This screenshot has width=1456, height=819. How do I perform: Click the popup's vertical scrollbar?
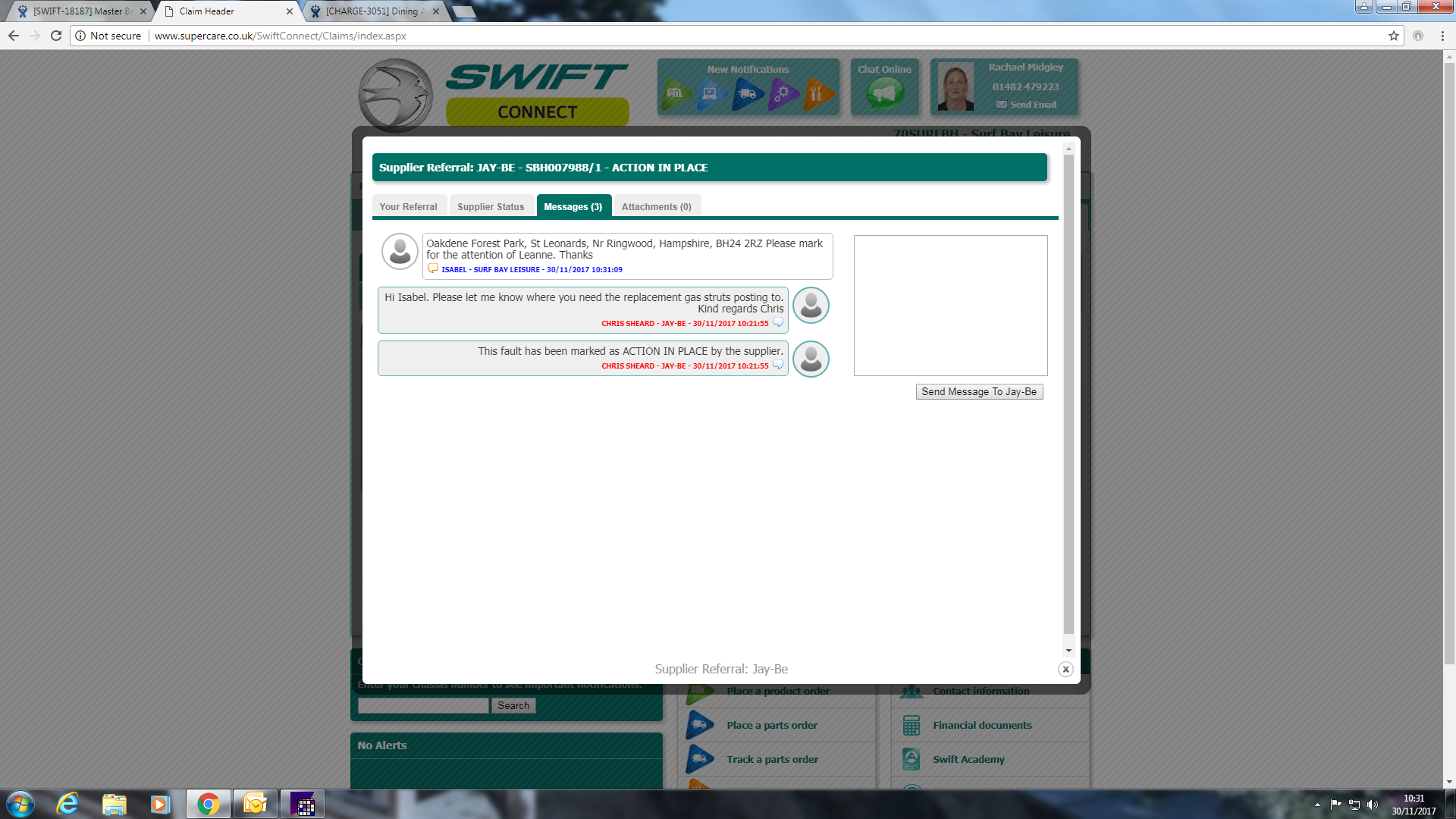1068,394
